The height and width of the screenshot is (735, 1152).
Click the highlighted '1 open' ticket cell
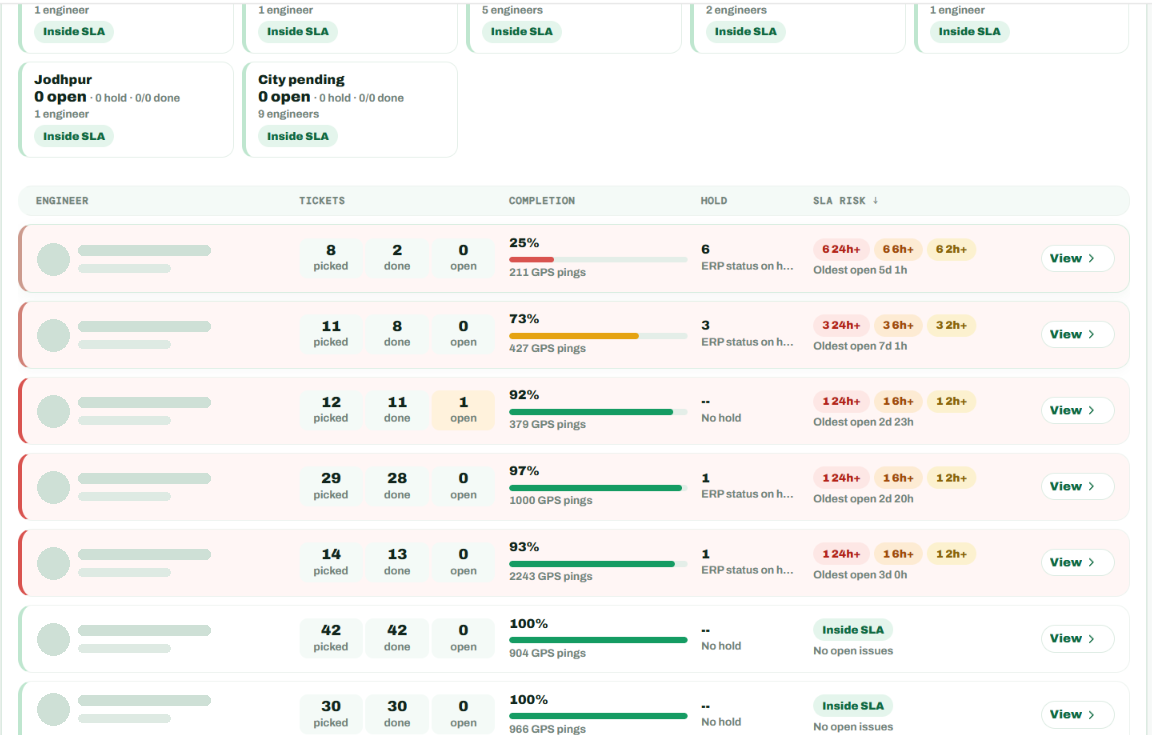(x=463, y=409)
